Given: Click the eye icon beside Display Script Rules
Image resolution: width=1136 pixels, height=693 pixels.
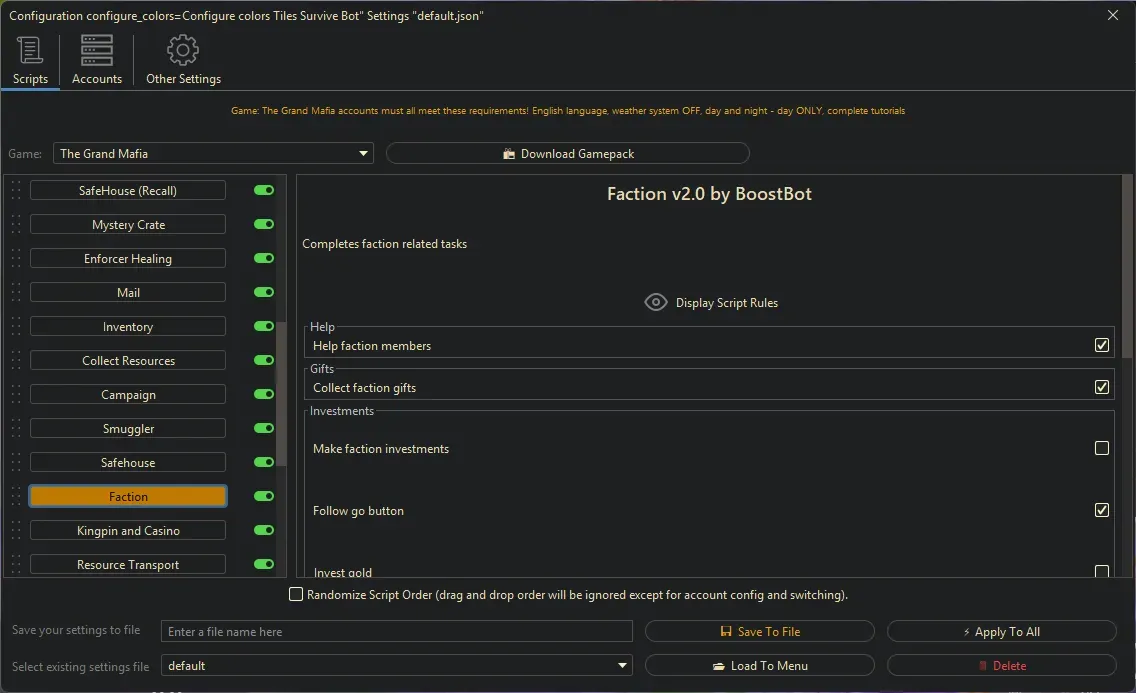Looking at the screenshot, I should (x=656, y=302).
